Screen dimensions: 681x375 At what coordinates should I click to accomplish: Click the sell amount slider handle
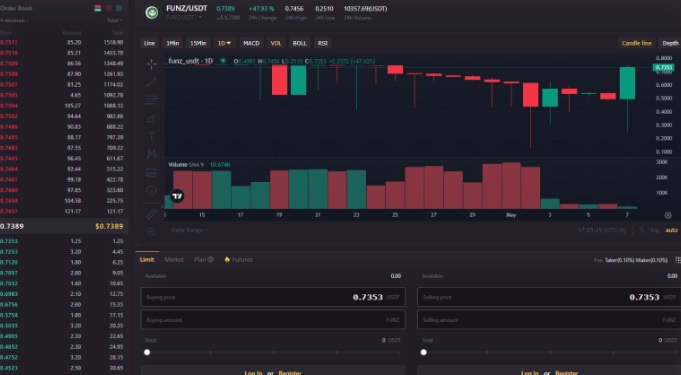pyautogui.click(x=423, y=352)
